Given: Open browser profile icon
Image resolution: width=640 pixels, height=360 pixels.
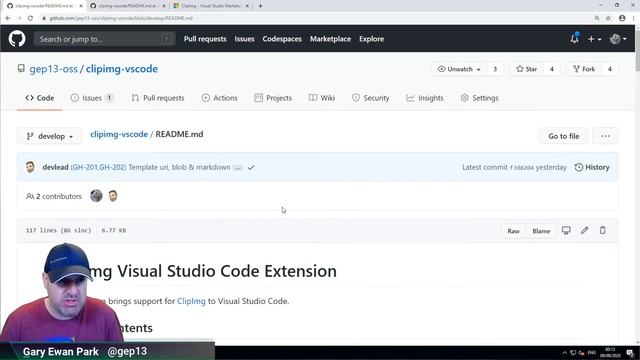Looking at the screenshot, I should tap(622, 18).
